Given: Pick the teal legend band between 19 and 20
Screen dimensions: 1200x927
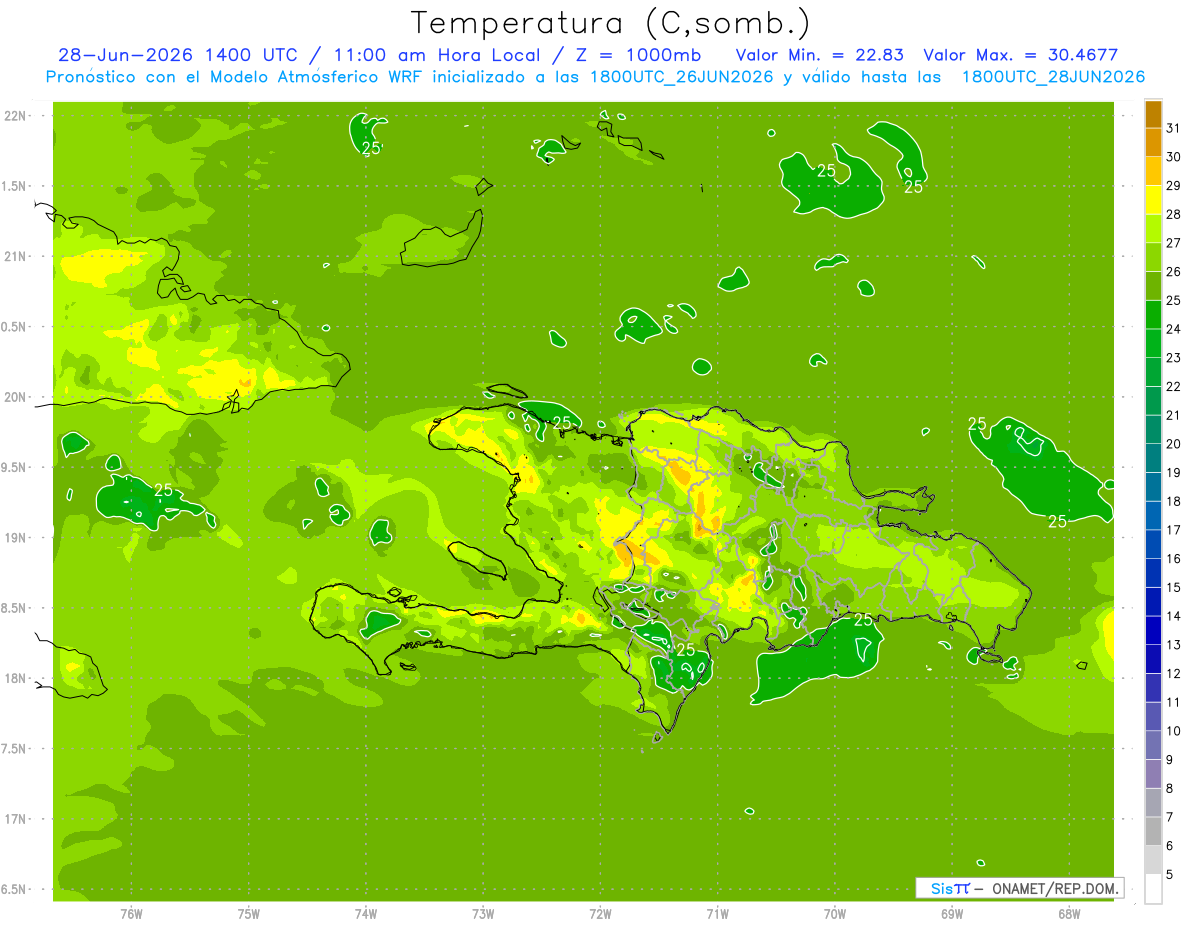Looking at the screenshot, I should pyautogui.click(x=1153, y=458).
